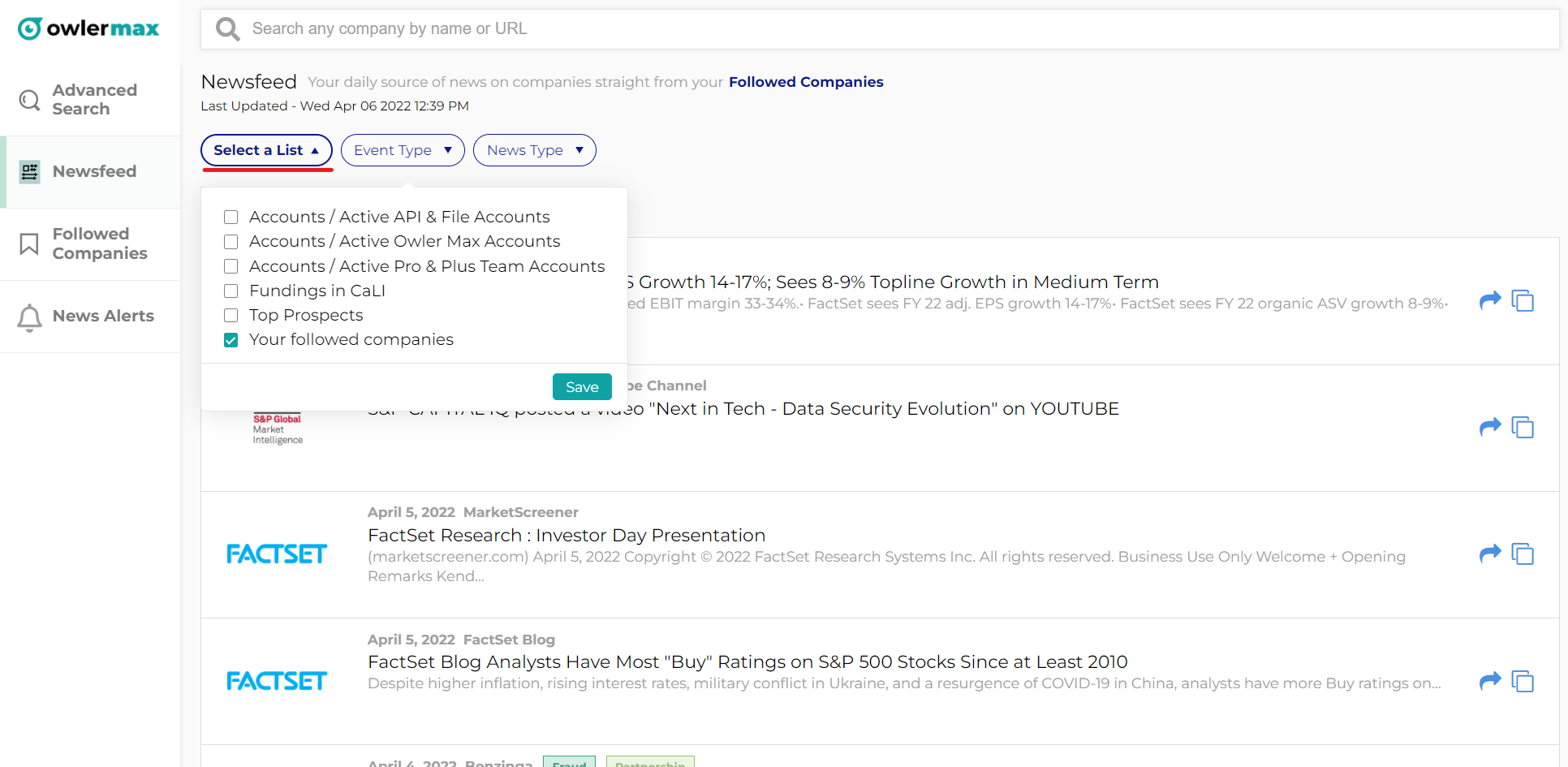Screen dimensions: 1568x767
Task: Click the News Alerts bell icon
Action: tap(29, 317)
